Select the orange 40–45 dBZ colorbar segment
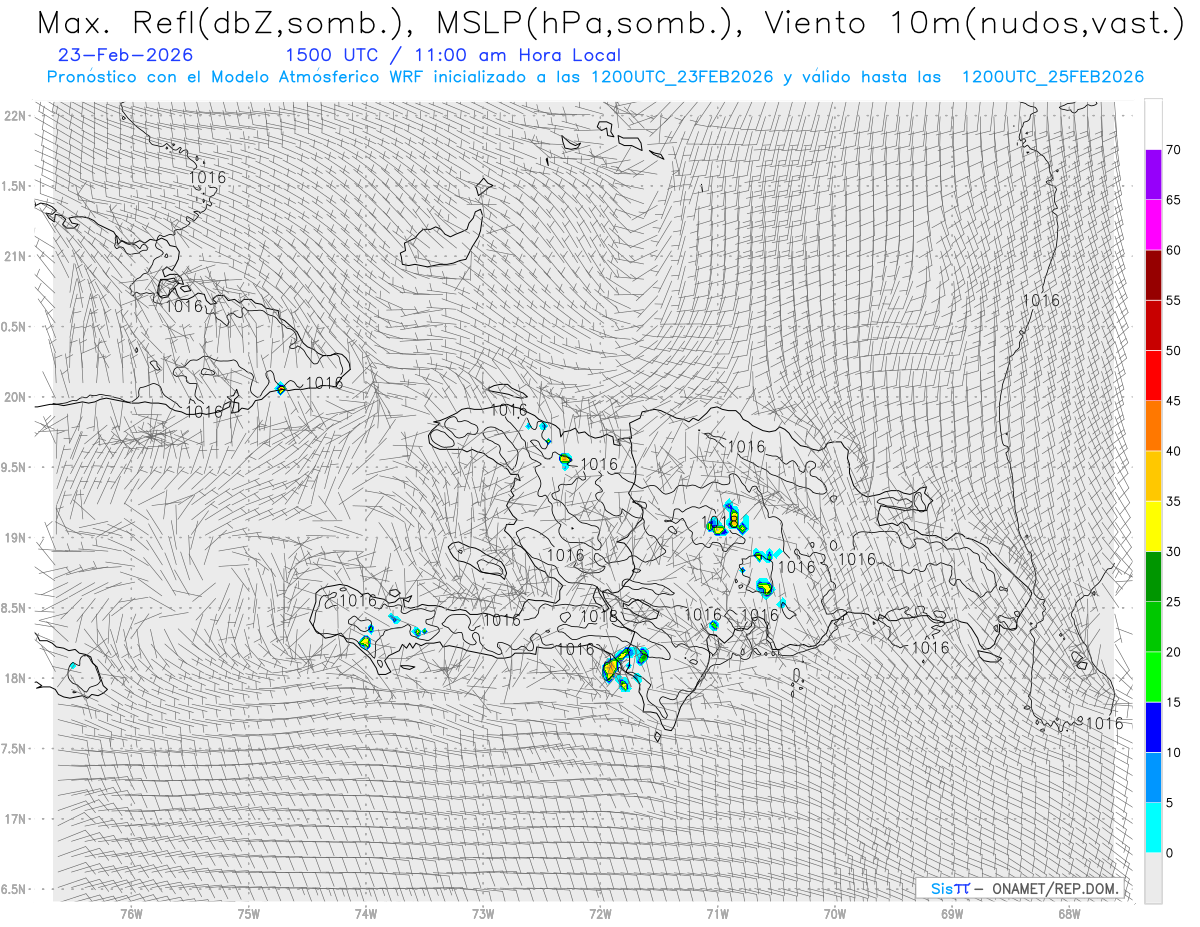Screen dimensions: 1200x927 [1153, 426]
